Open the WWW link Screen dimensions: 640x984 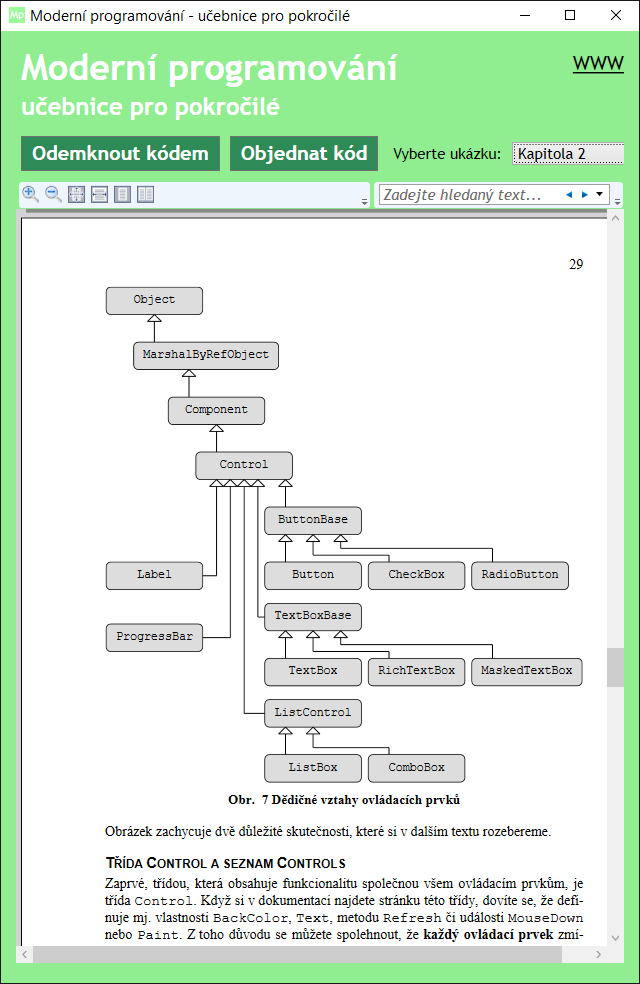click(598, 64)
